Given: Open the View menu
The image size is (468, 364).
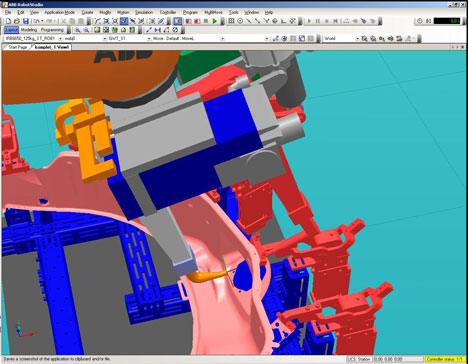Looking at the screenshot, I should point(34,12).
